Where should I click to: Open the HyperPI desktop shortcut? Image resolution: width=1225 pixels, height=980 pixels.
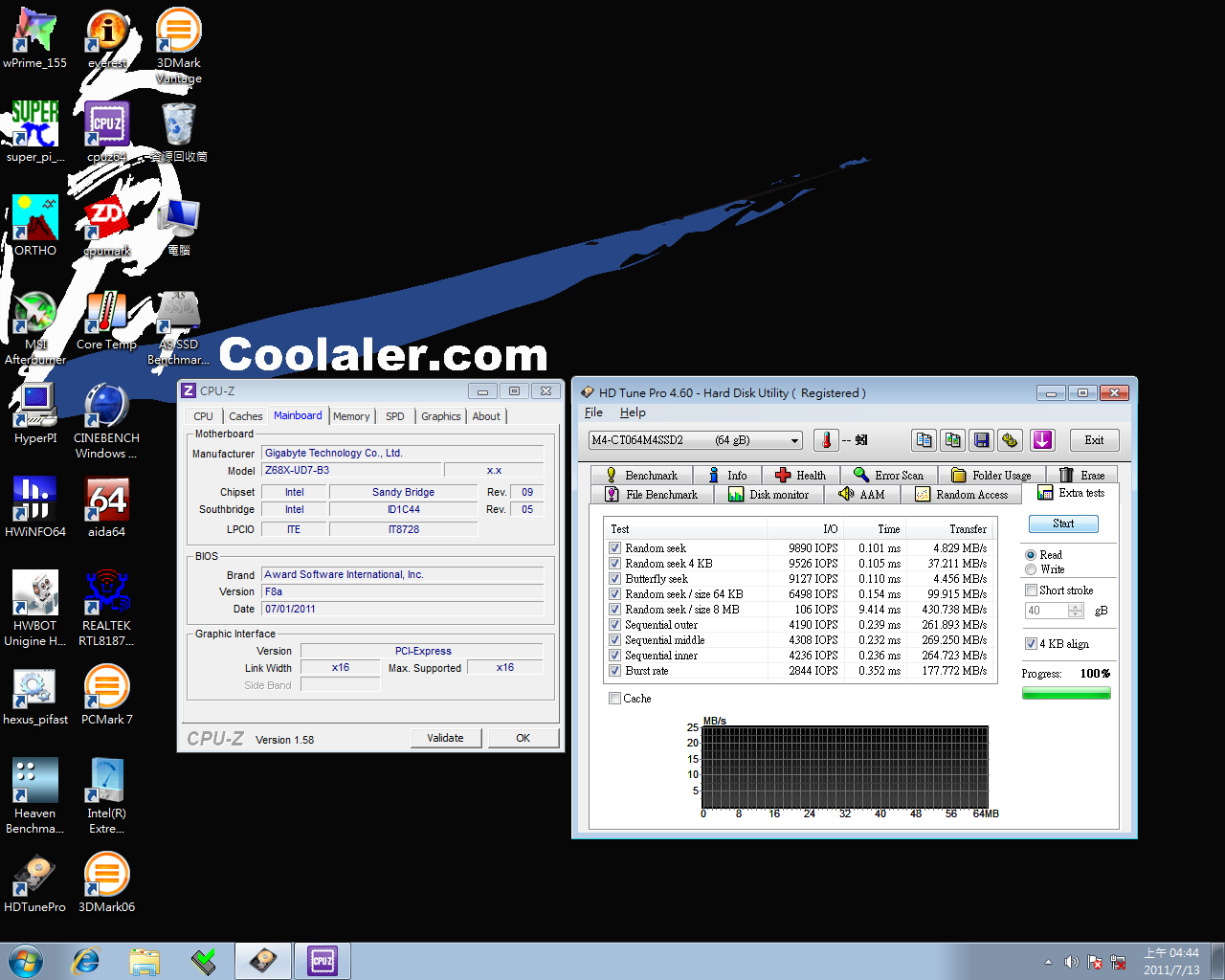tap(35, 413)
